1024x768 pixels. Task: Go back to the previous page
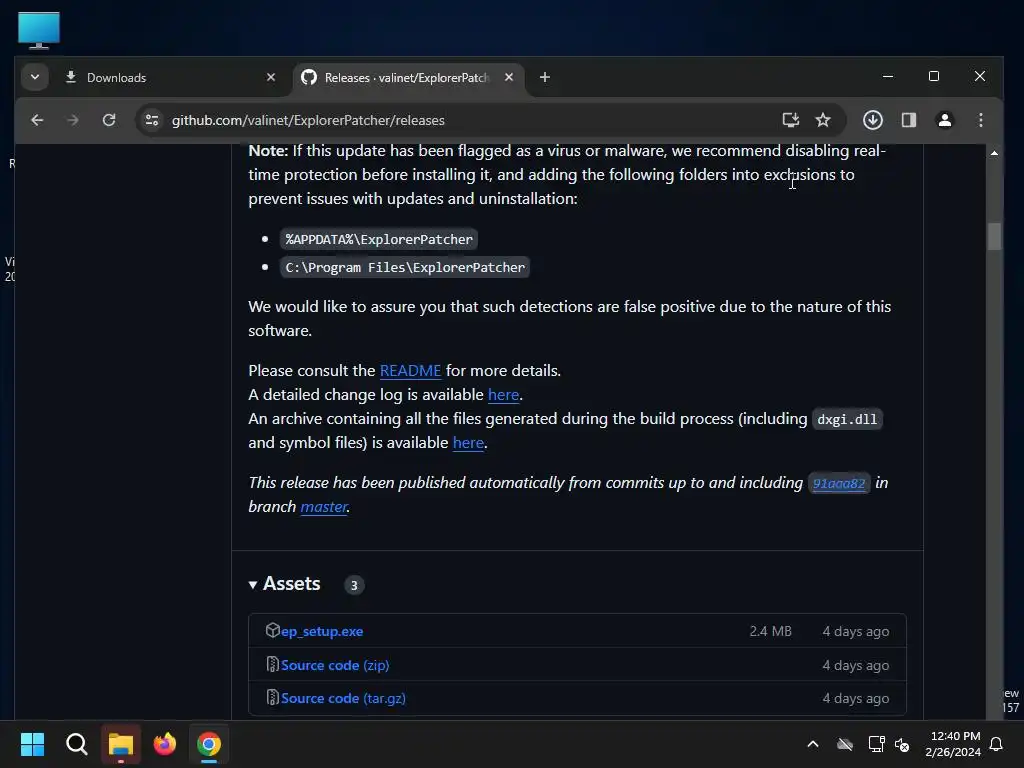(x=37, y=120)
